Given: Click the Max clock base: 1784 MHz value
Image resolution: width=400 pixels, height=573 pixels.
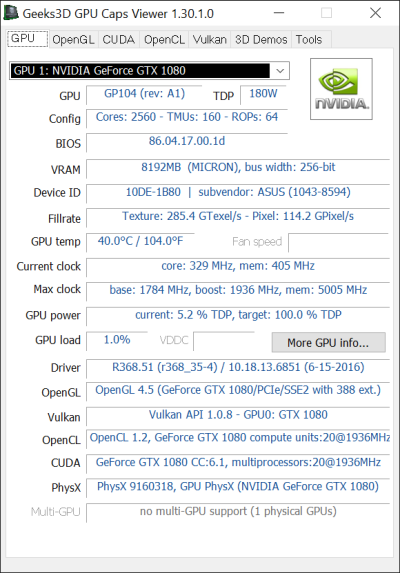Looking at the screenshot, I should coord(238,291).
